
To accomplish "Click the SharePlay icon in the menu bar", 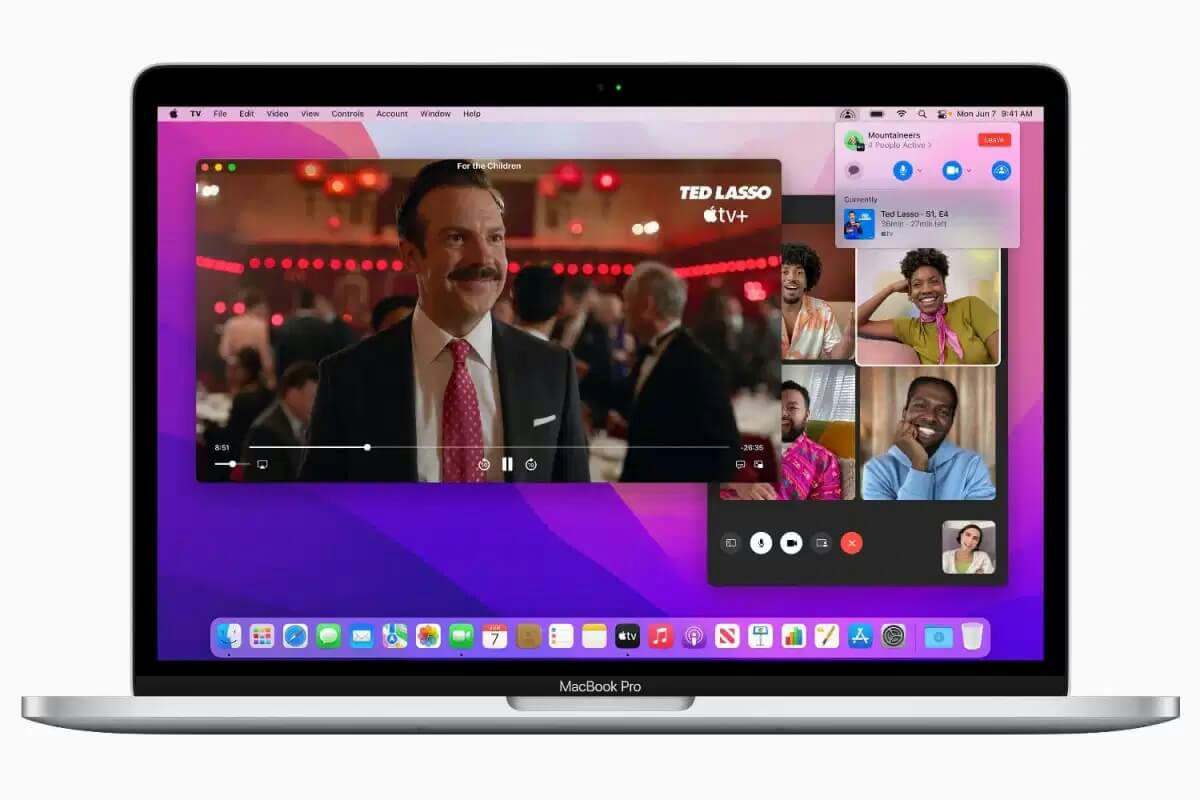I will pyautogui.click(x=848, y=114).
